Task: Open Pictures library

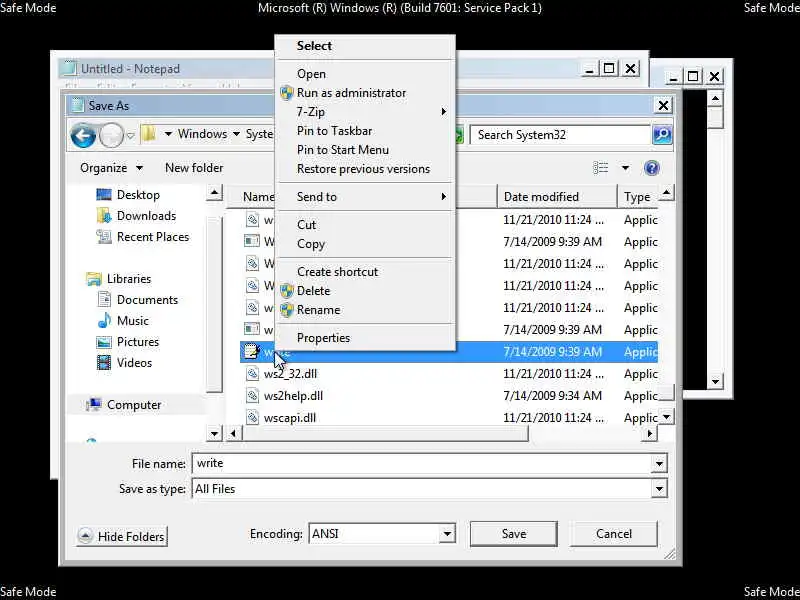Action: 138,342
